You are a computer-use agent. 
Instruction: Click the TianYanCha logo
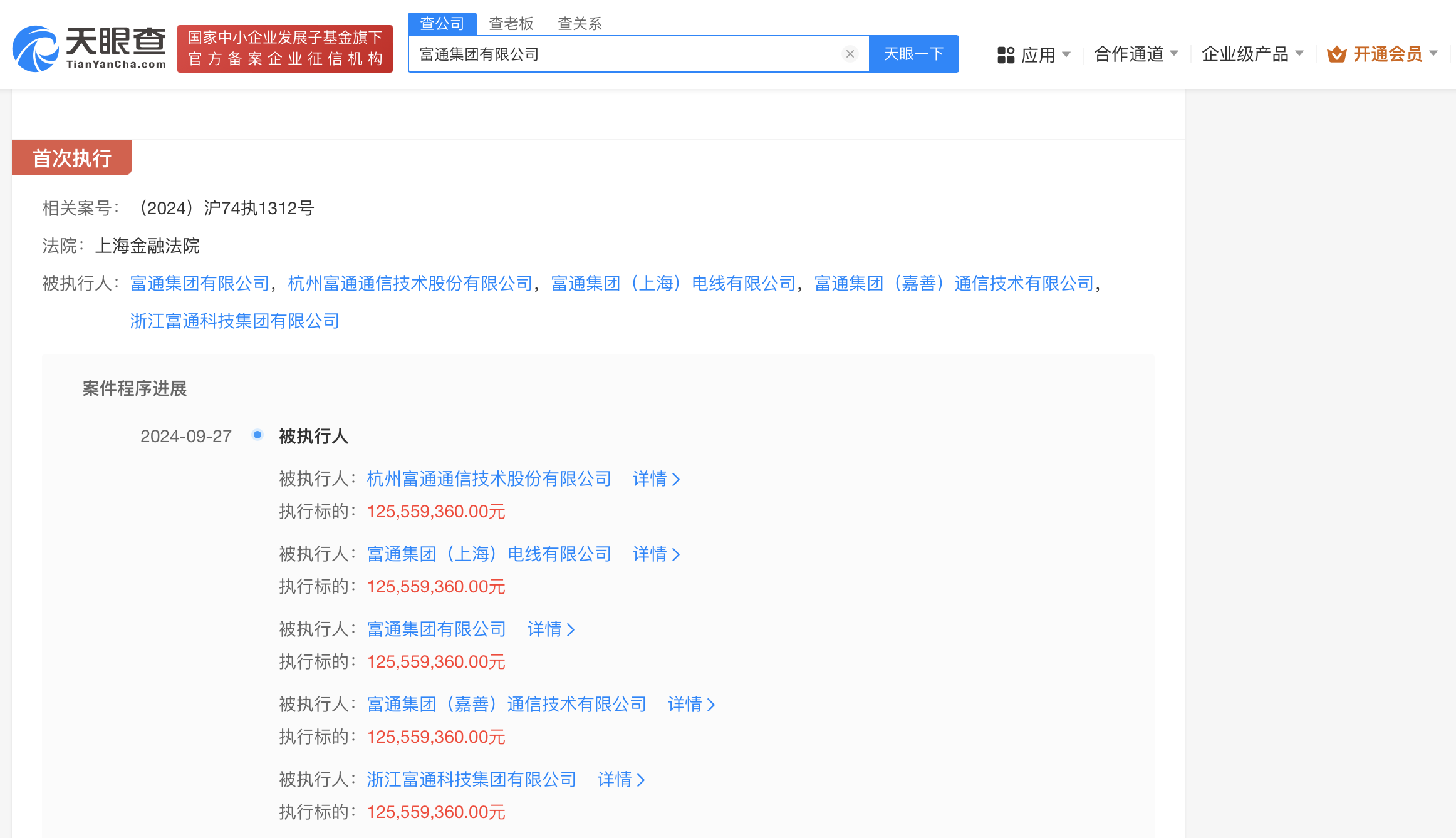coord(90,48)
